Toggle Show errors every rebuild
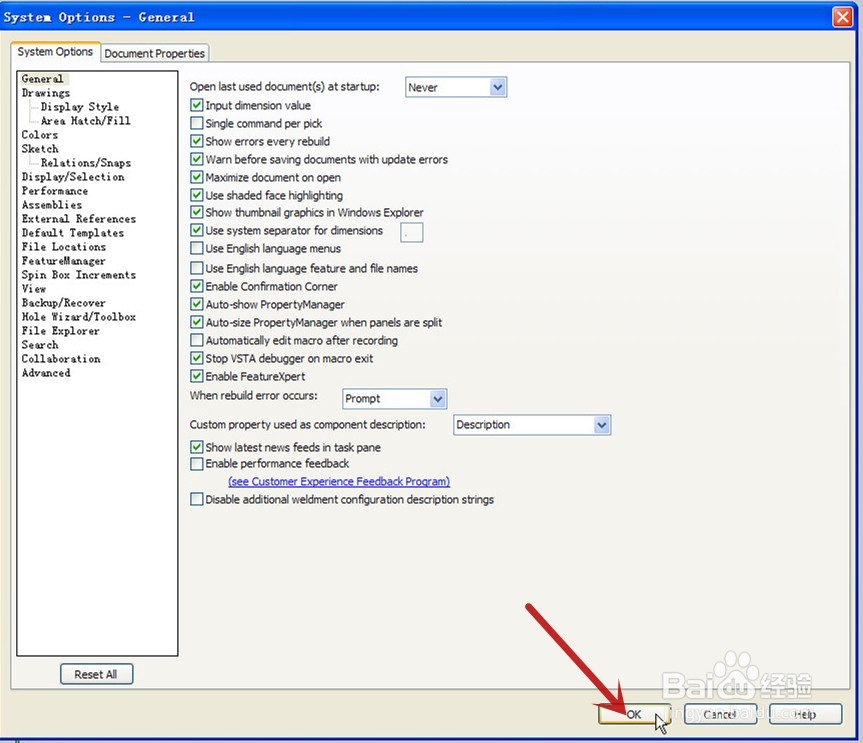 196,141
